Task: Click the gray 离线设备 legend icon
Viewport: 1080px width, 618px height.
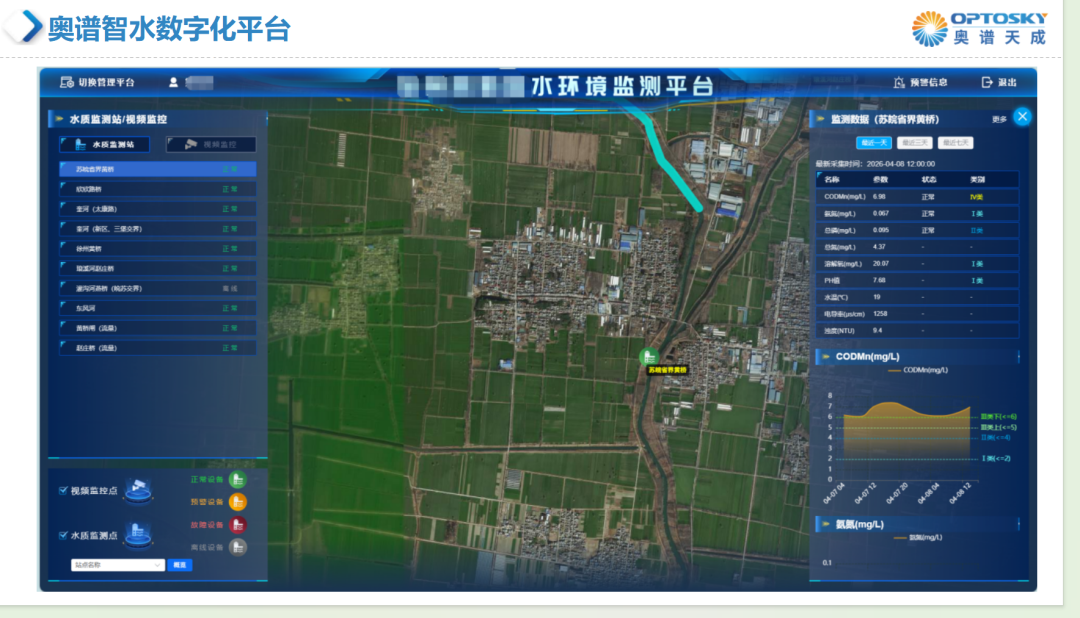Action: pos(238,547)
